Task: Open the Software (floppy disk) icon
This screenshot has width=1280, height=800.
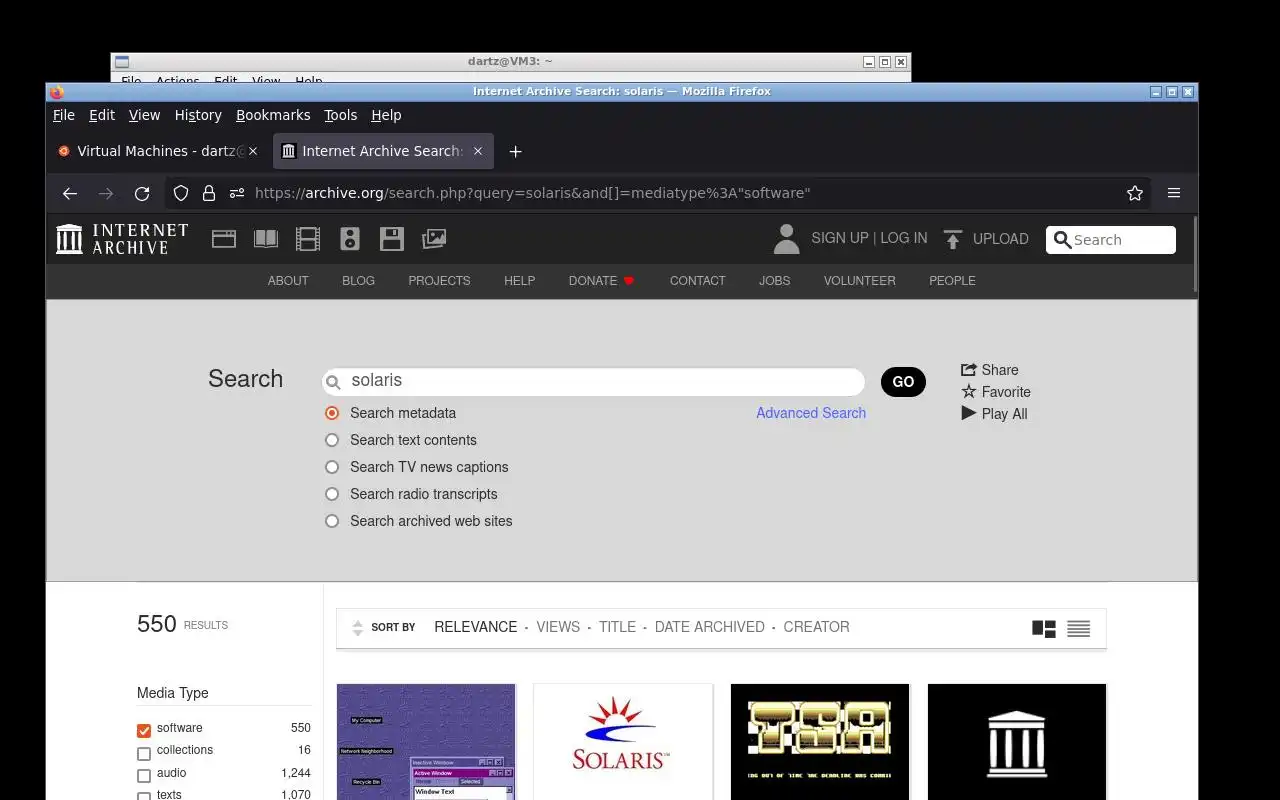Action: coord(392,239)
